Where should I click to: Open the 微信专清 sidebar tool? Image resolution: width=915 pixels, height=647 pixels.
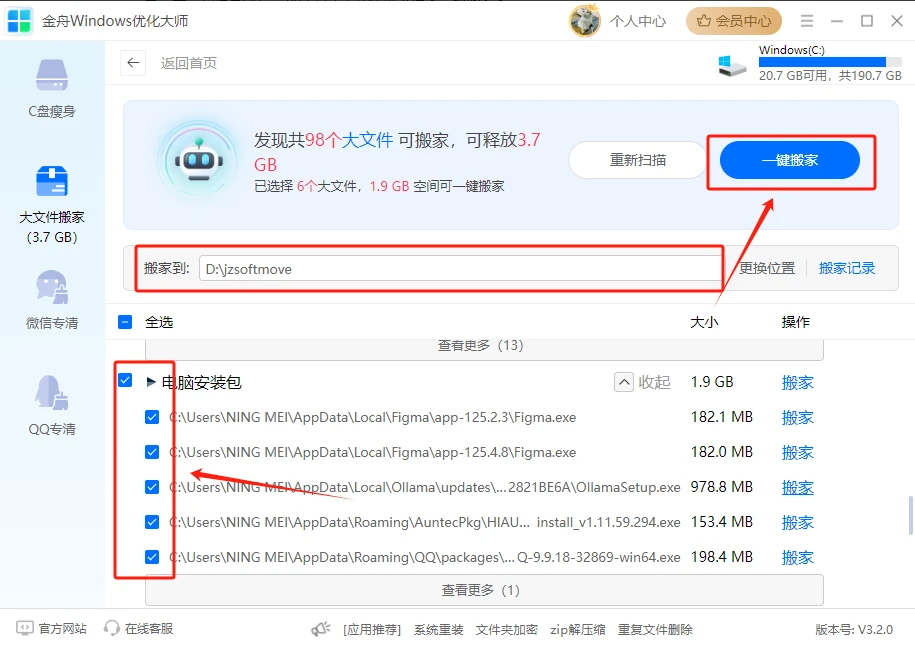pyautogui.click(x=52, y=299)
